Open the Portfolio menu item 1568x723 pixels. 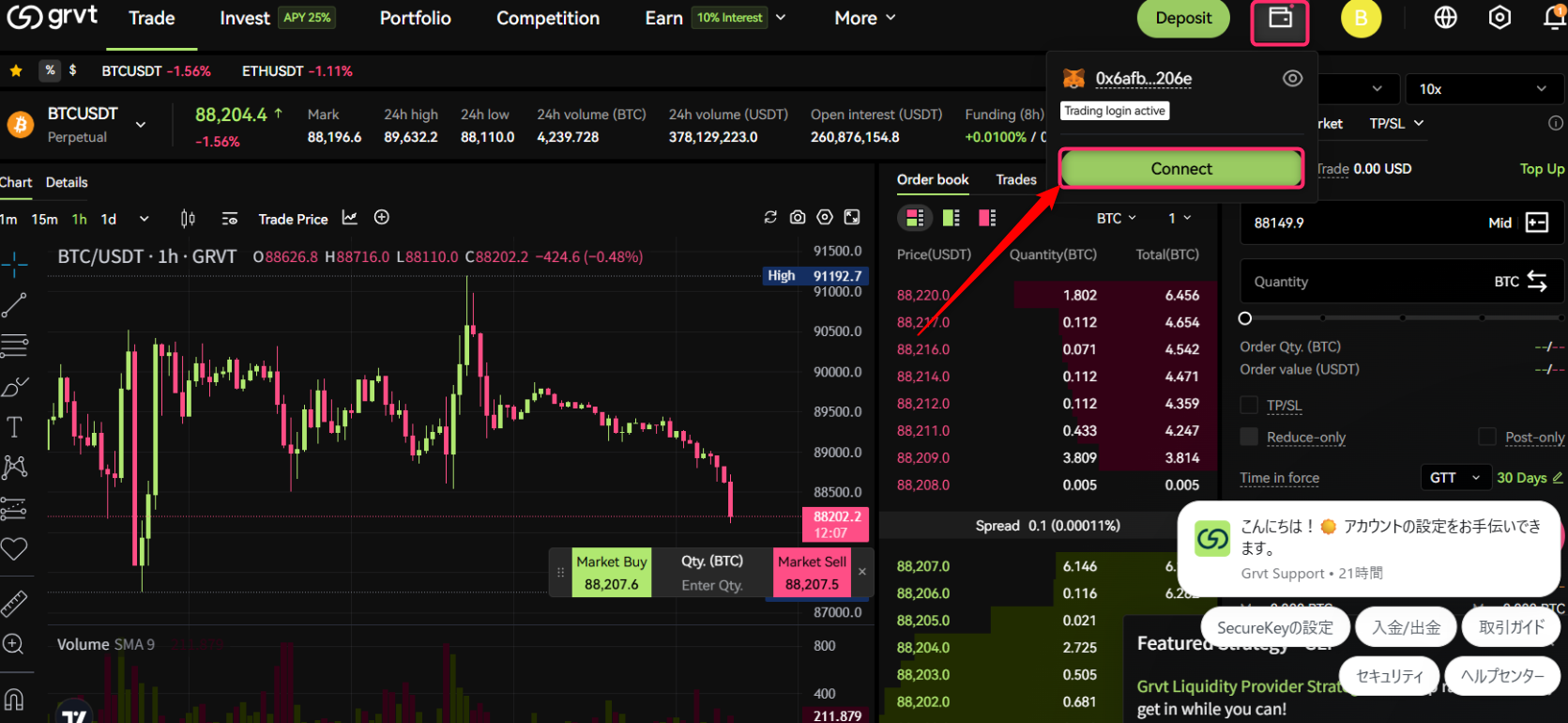[415, 18]
